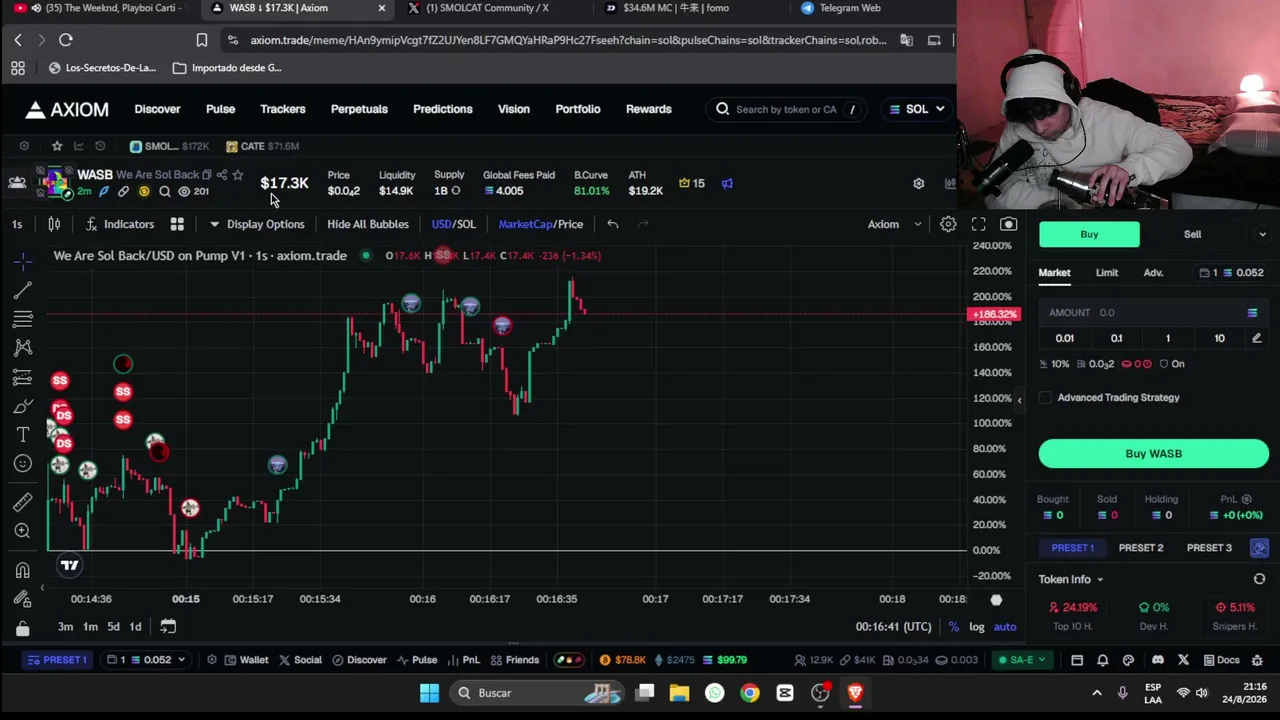1280x720 pixels.
Task: Open Trackers in top navigation
Action: (283, 109)
